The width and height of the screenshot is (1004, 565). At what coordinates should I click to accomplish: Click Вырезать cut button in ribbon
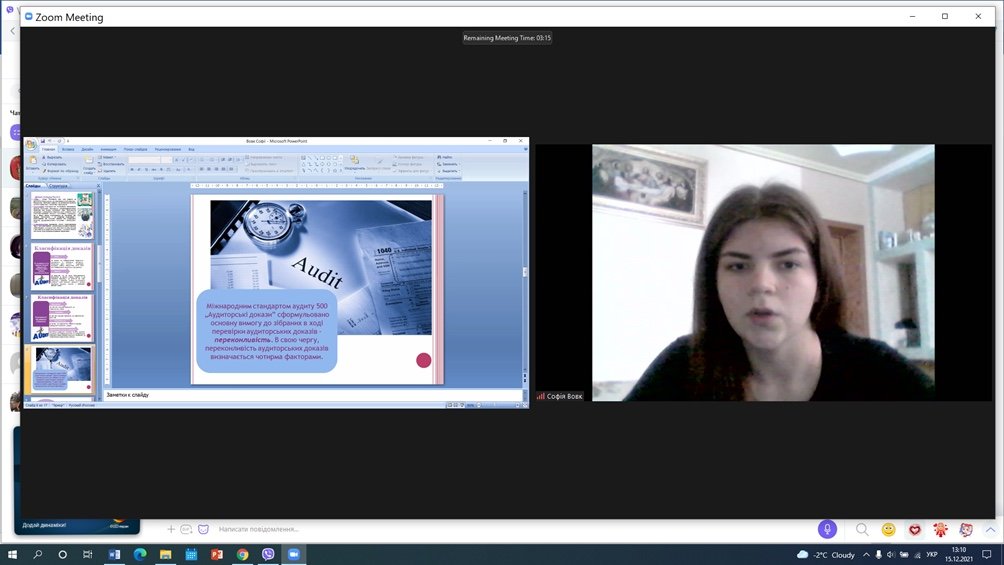coord(53,157)
